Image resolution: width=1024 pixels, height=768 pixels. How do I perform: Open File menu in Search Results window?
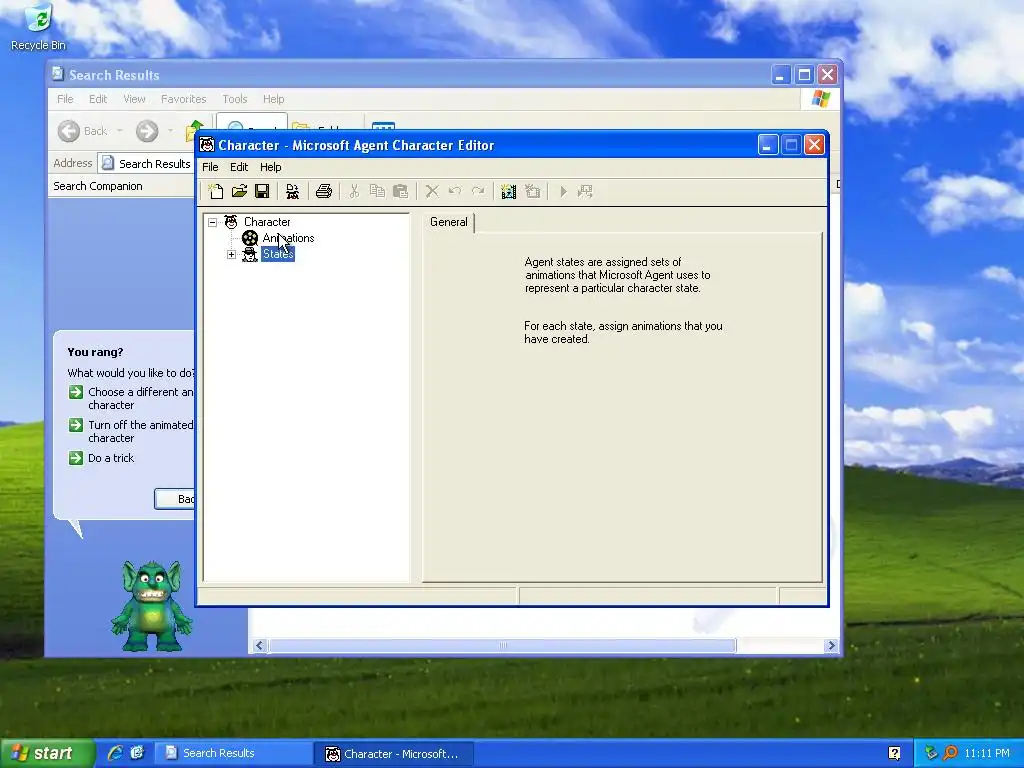click(x=65, y=99)
